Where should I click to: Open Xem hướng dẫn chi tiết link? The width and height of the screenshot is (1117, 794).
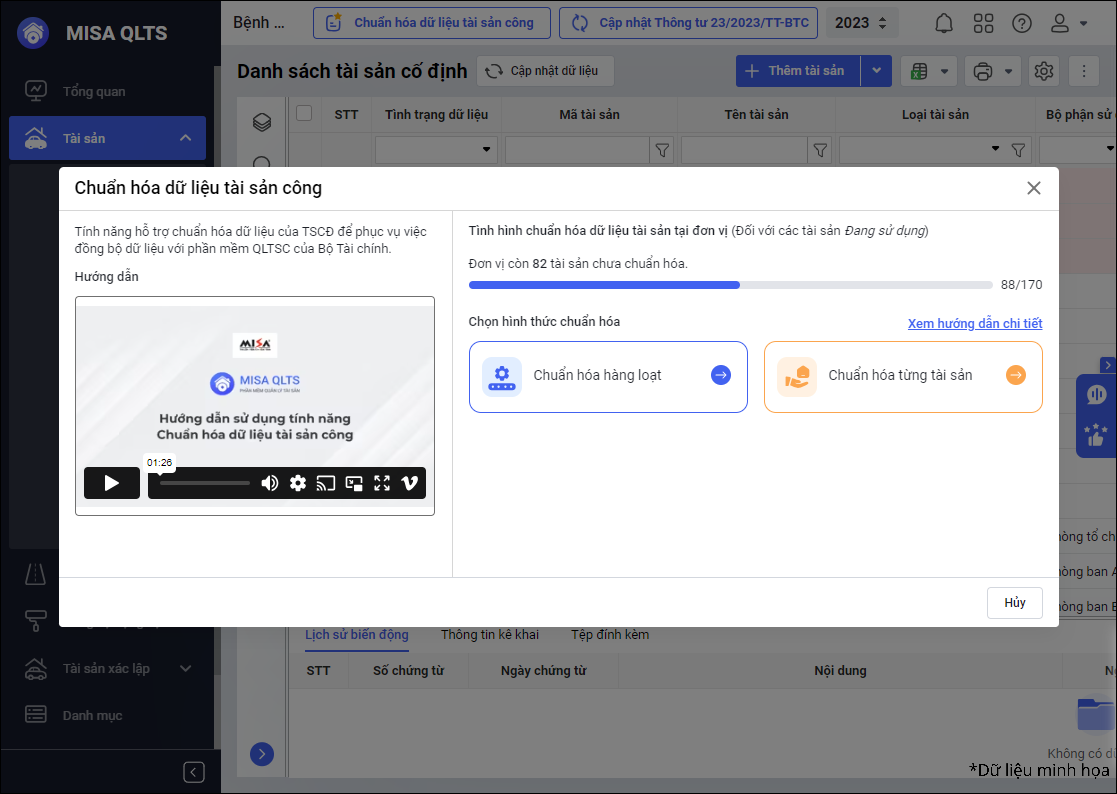coord(975,323)
